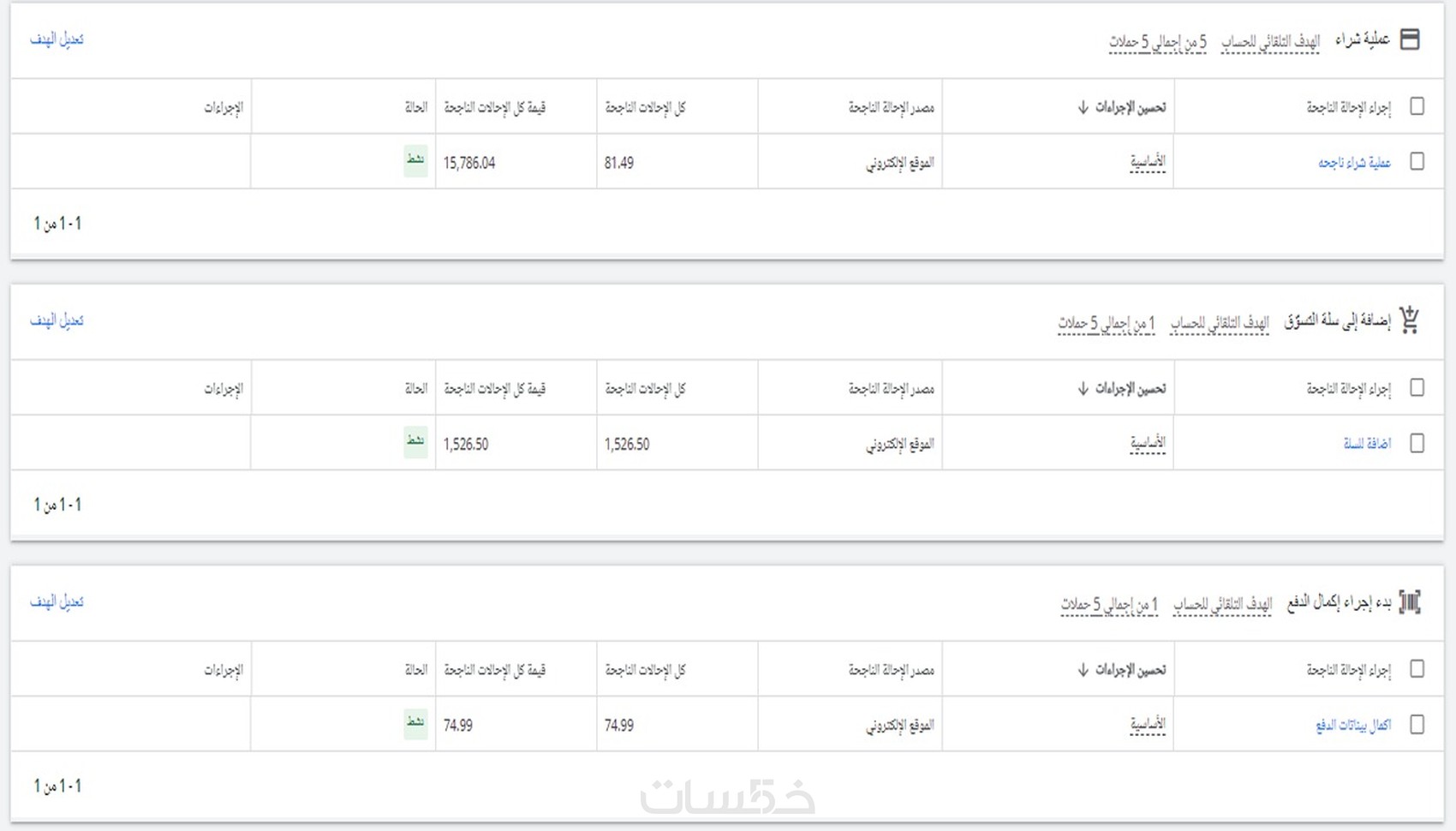Click the الحالة column header in the cart table

(x=415, y=389)
